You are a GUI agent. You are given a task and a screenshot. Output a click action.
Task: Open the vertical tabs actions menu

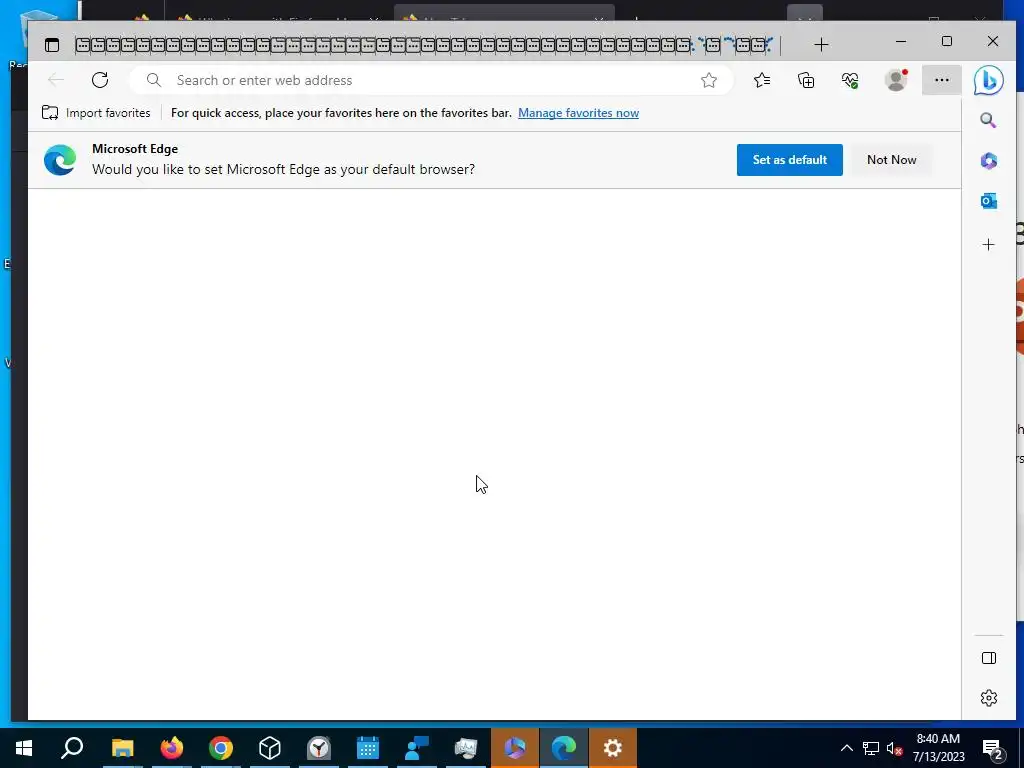pos(52,44)
